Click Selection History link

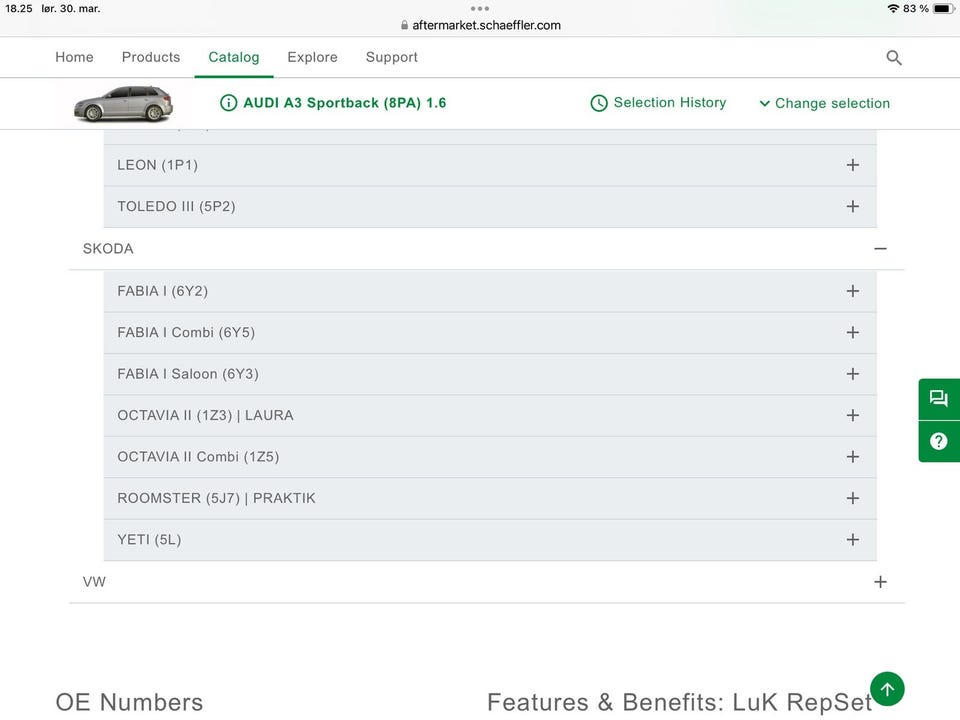click(670, 102)
